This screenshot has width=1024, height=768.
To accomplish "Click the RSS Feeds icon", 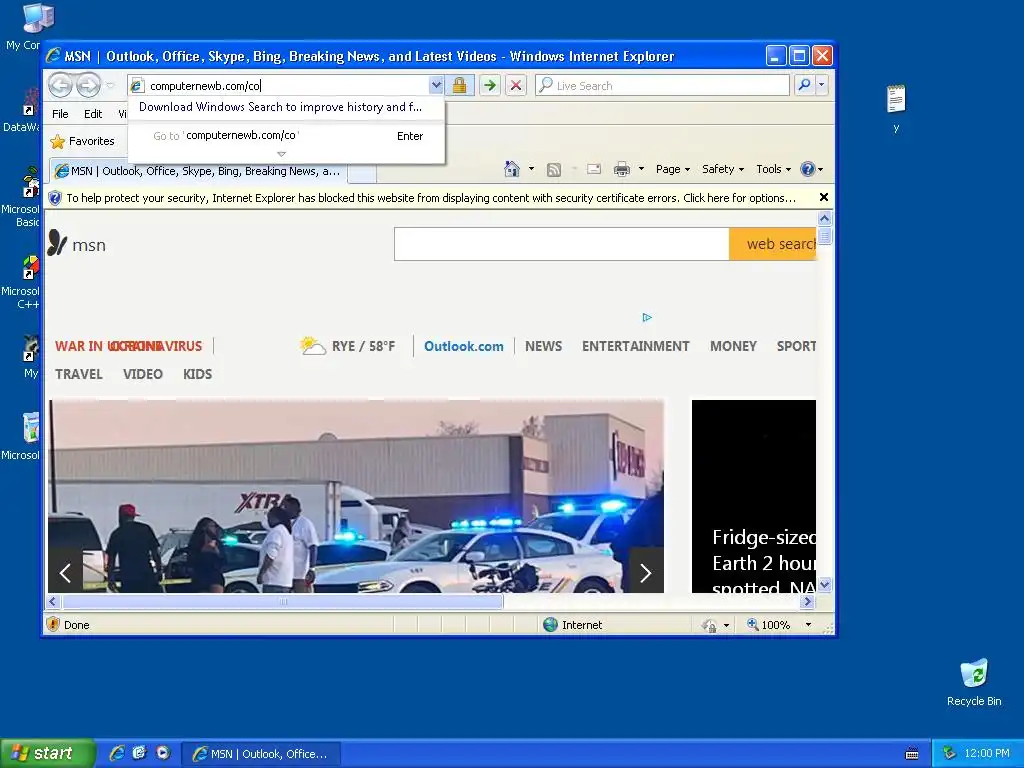I will point(554,170).
